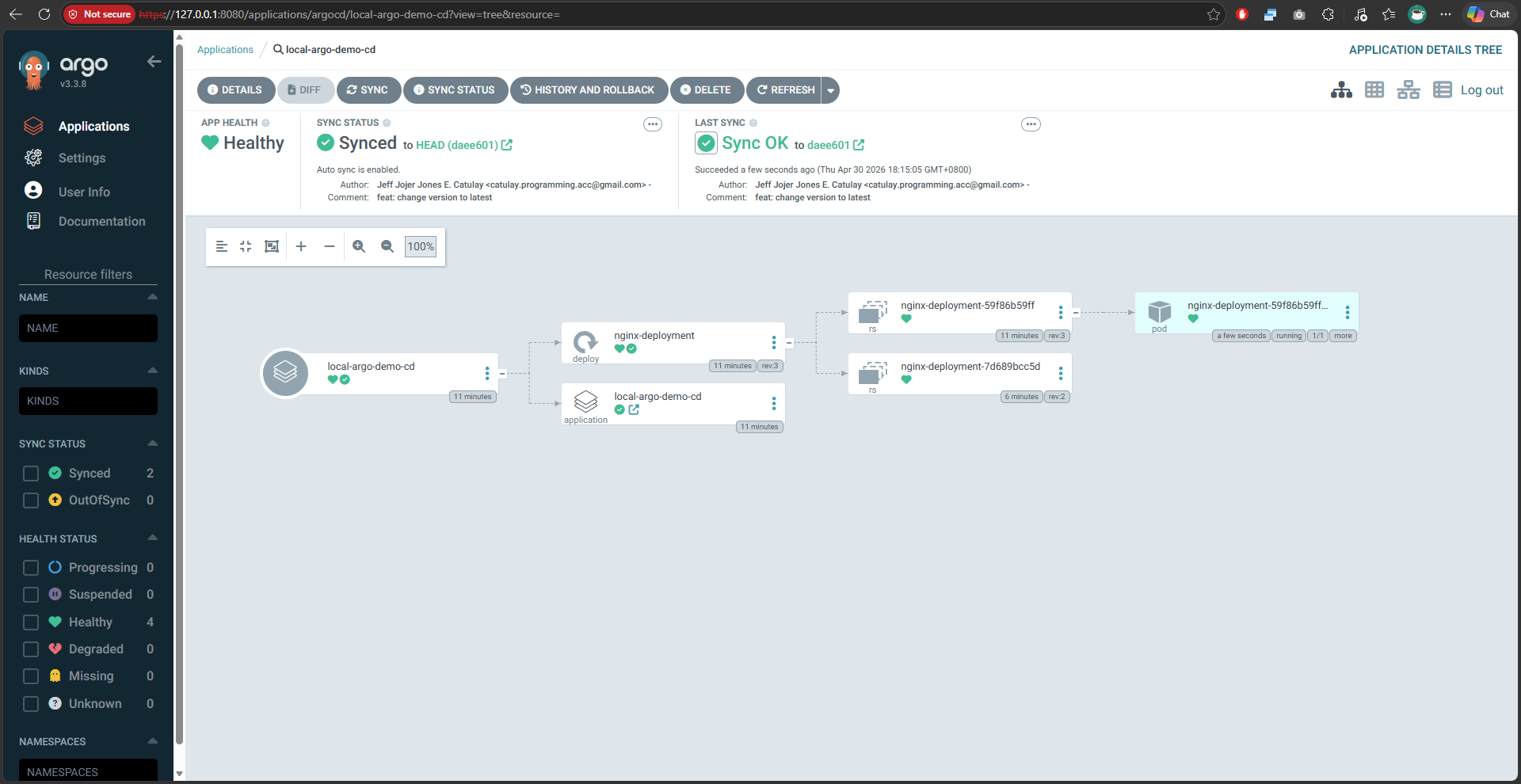Open the nginx-deployment-59f86b59ff rs kebab menu
The image size is (1521, 784).
pos(1061,313)
